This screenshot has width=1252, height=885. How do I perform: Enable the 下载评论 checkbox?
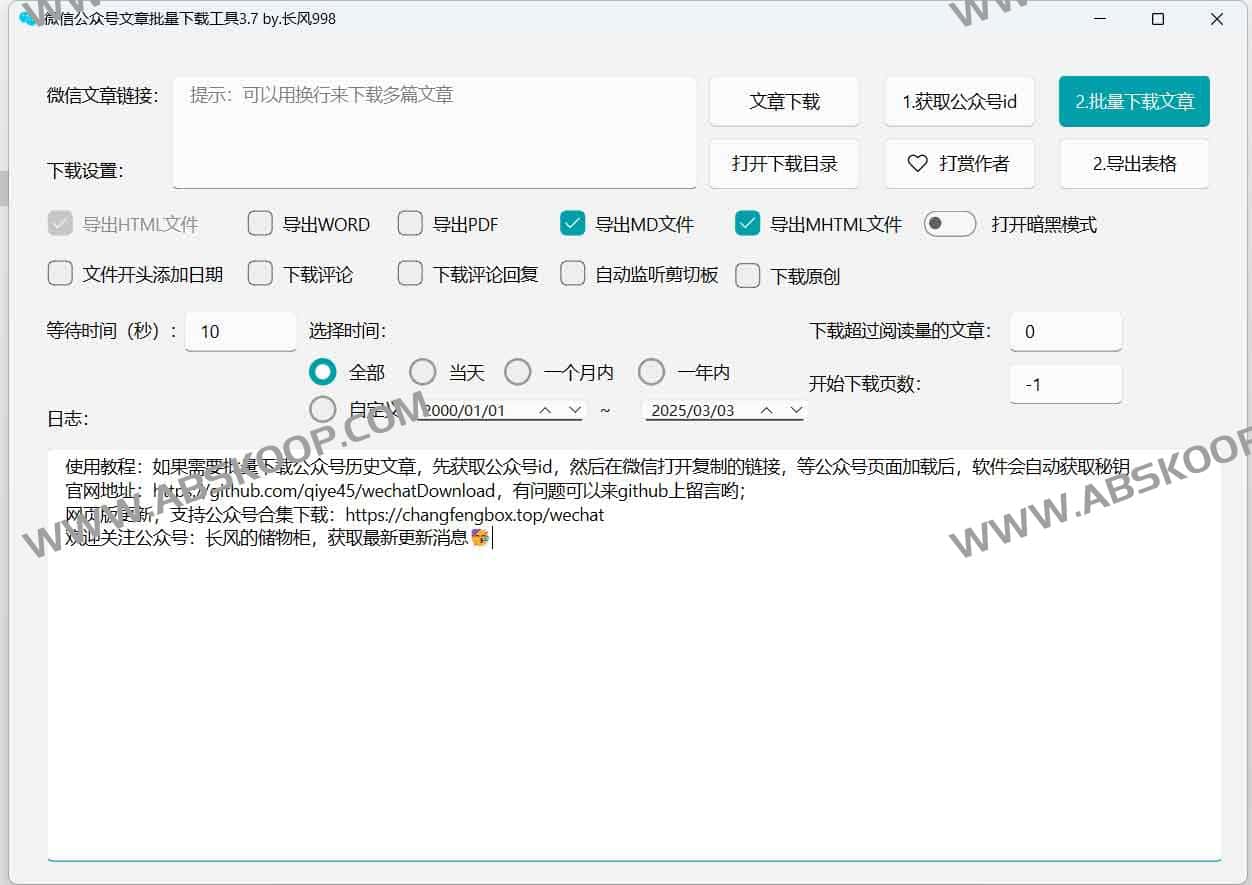(260, 274)
